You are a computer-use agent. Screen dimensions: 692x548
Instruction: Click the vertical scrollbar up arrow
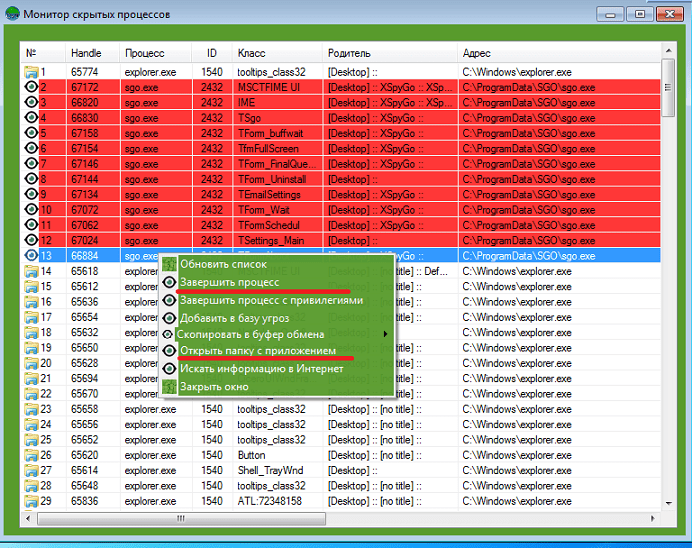tap(668, 50)
